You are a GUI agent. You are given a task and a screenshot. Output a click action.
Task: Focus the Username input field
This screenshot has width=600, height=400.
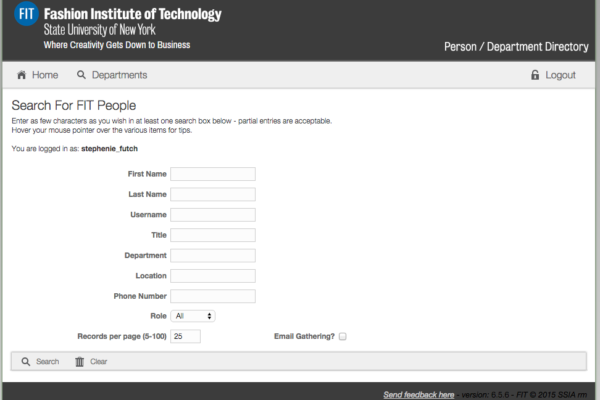pyautogui.click(x=213, y=215)
